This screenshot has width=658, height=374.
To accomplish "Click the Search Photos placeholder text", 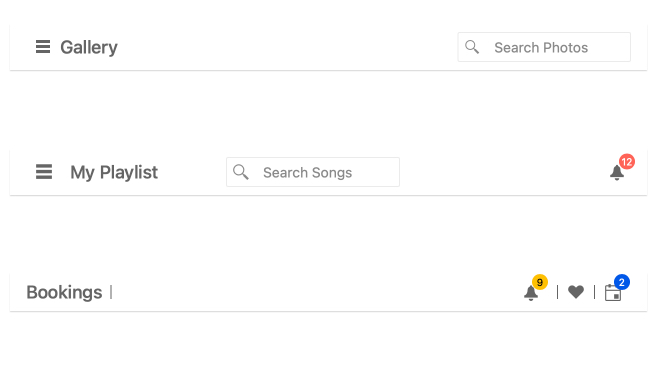I will coord(541,47).
